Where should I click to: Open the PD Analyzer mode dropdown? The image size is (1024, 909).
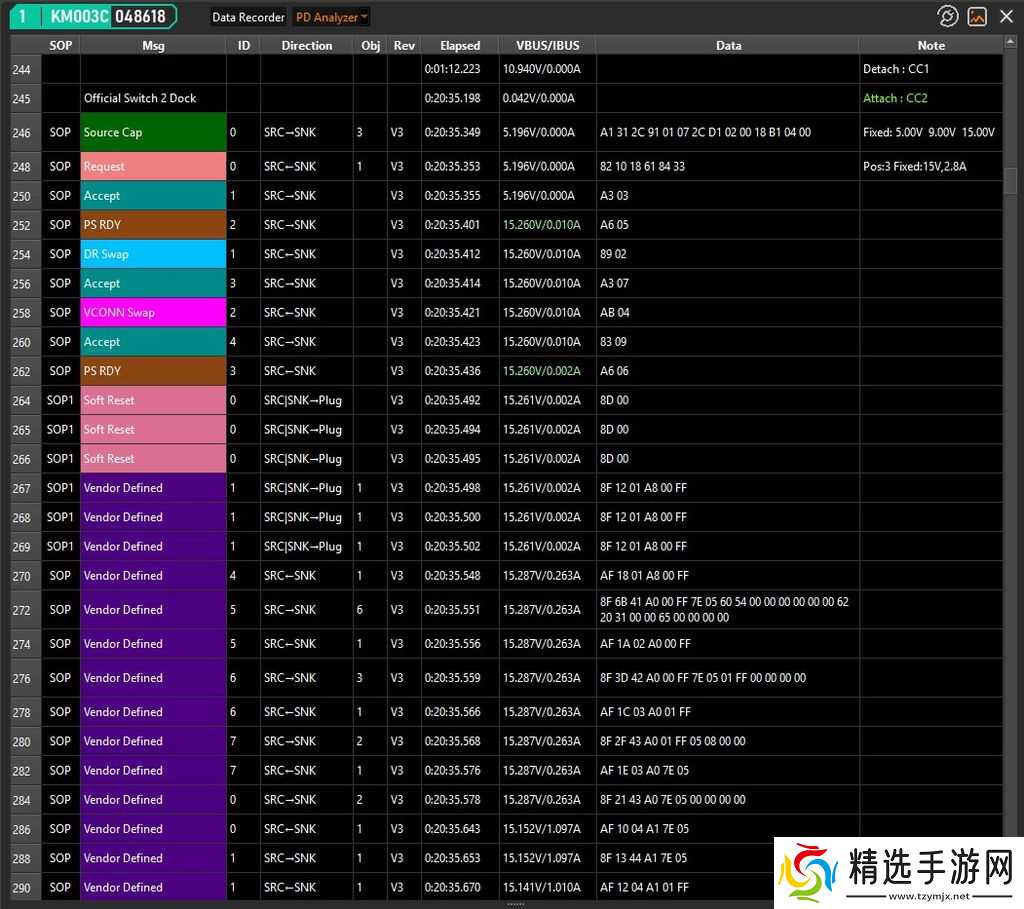click(331, 17)
